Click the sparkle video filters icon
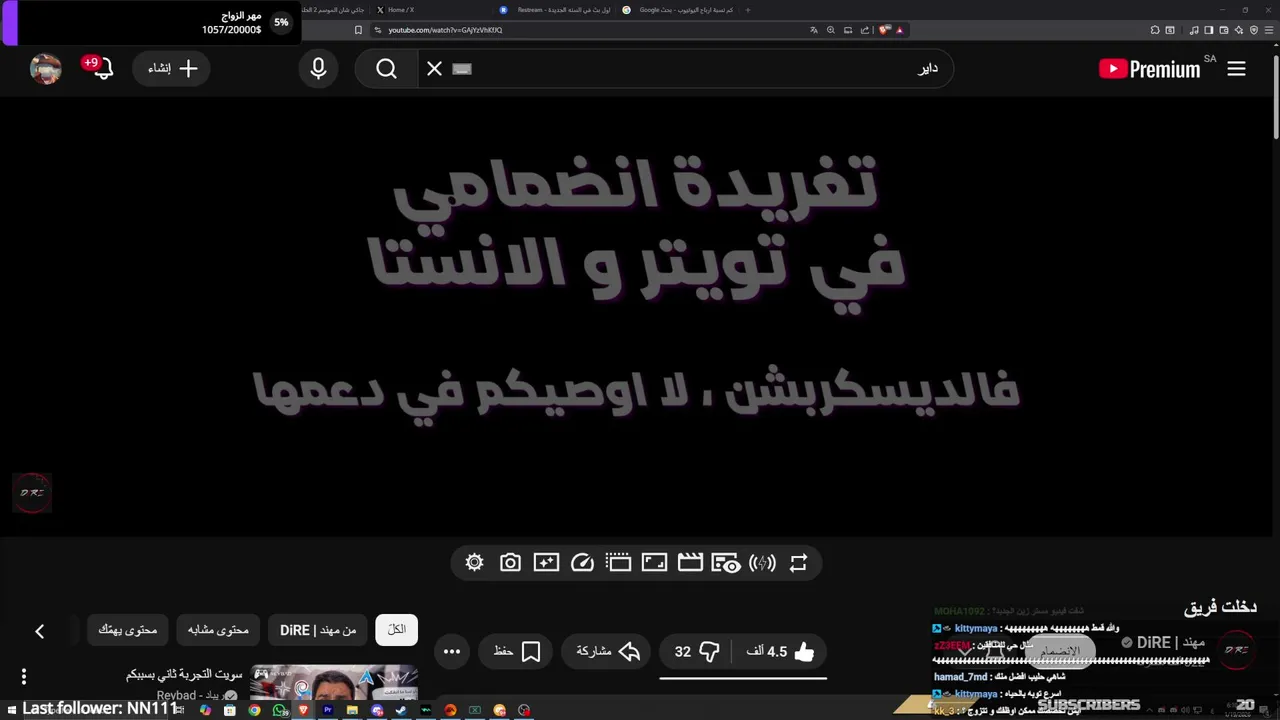This screenshot has height=720, width=1280. 546,563
